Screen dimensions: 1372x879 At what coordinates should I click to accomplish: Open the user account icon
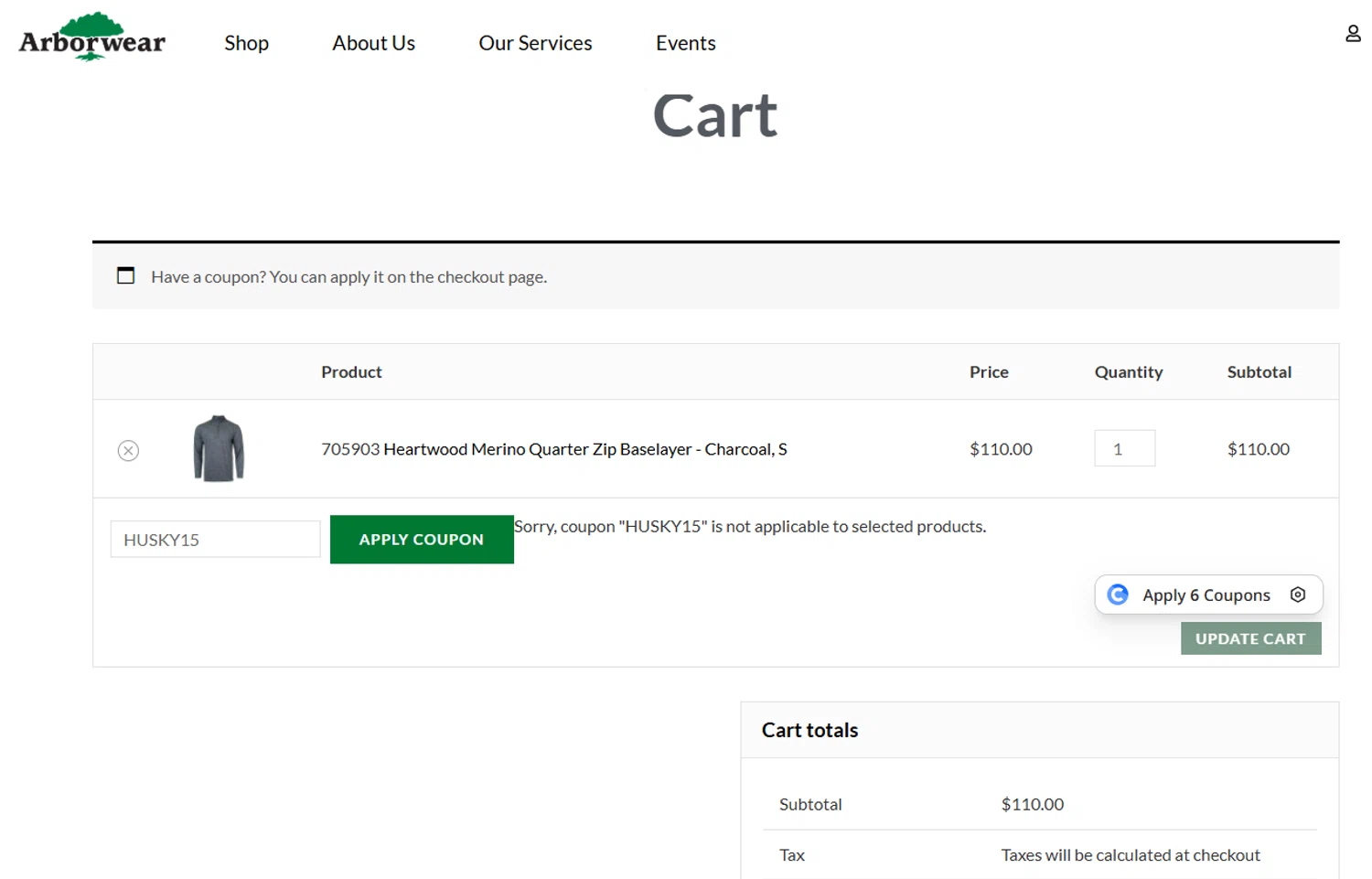click(1353, 34)
